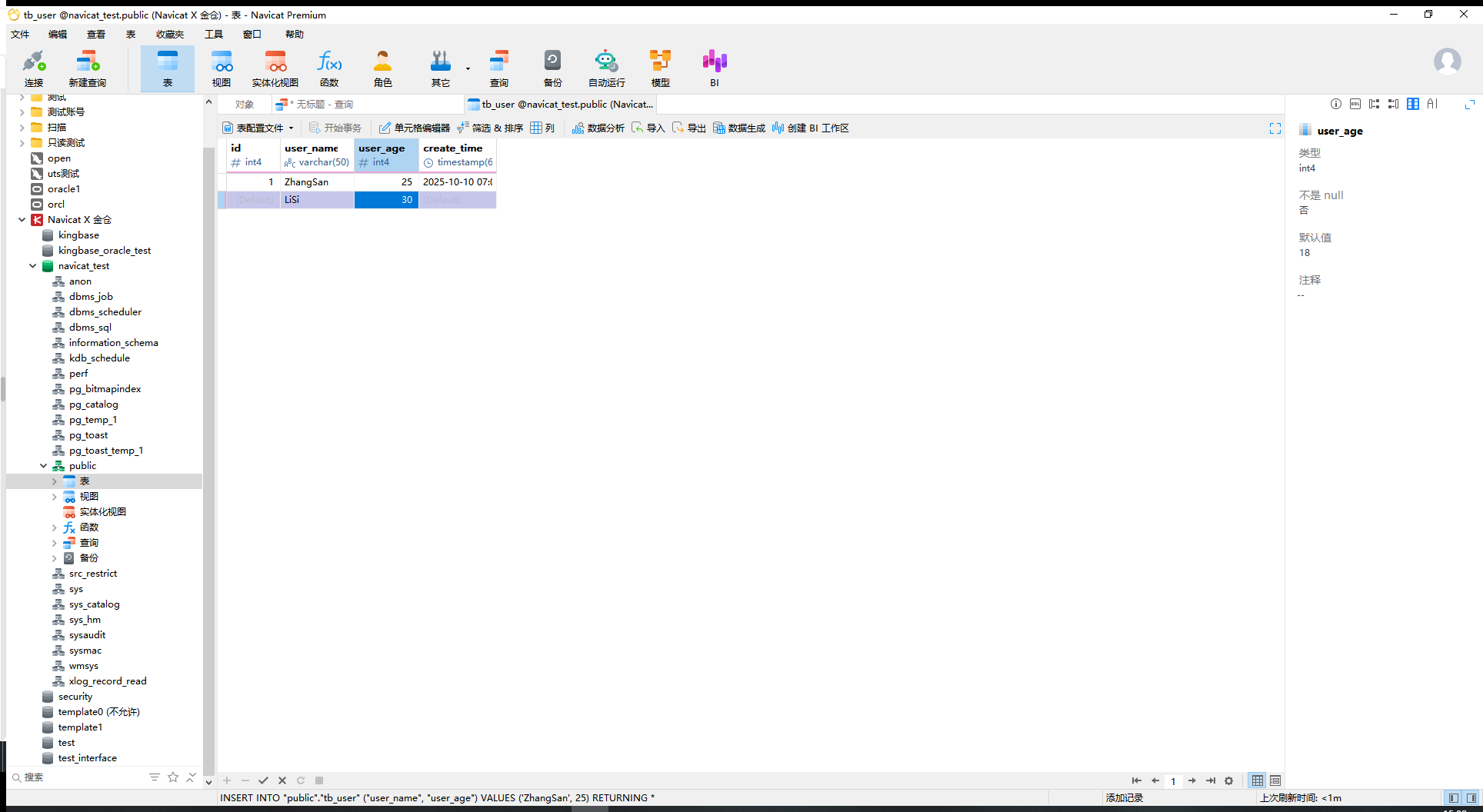Click the user_age column header
1483x812 pixels.
click(386, 155)
